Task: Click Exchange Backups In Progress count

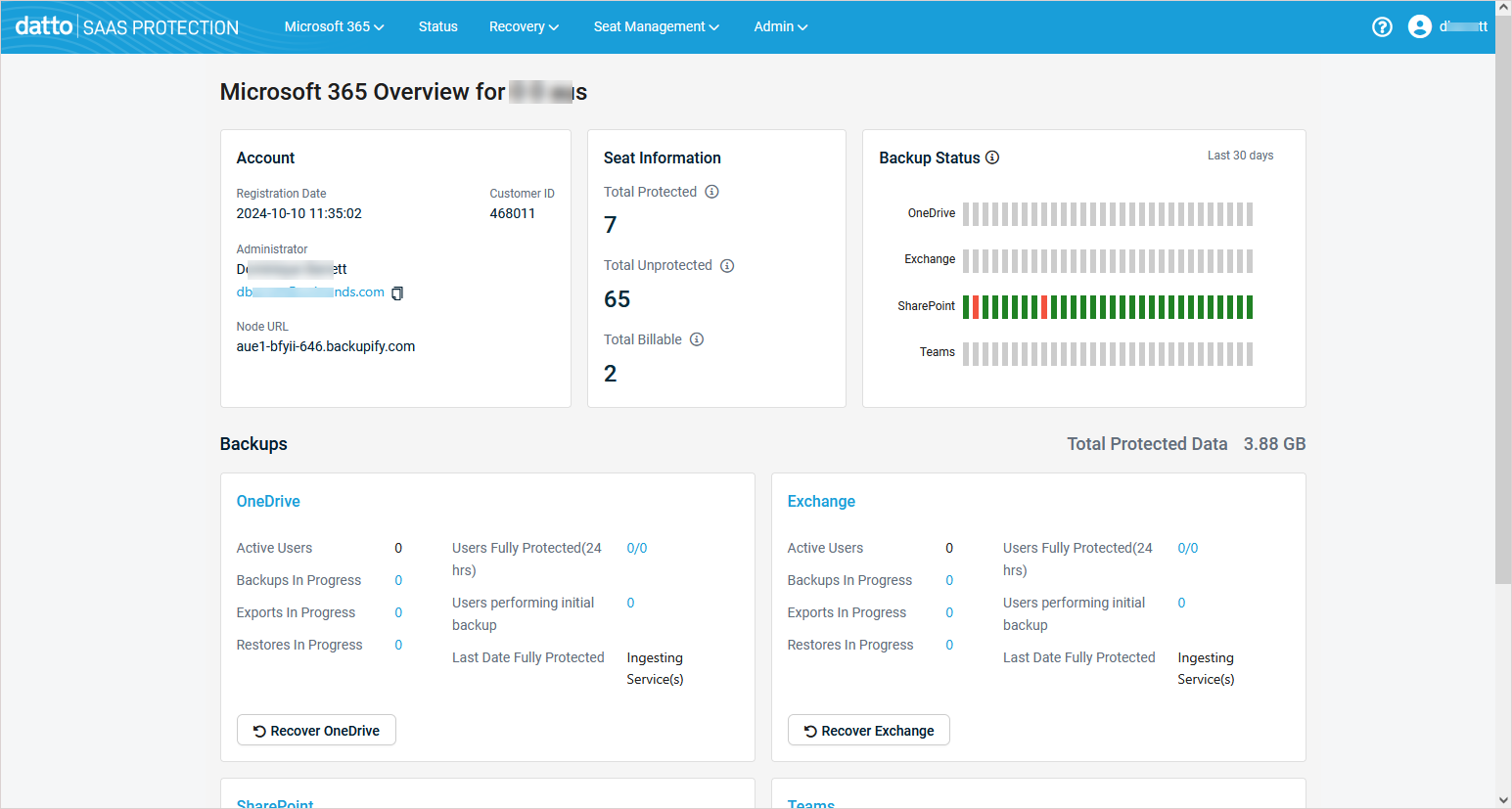Action: (x=949, y=581)
